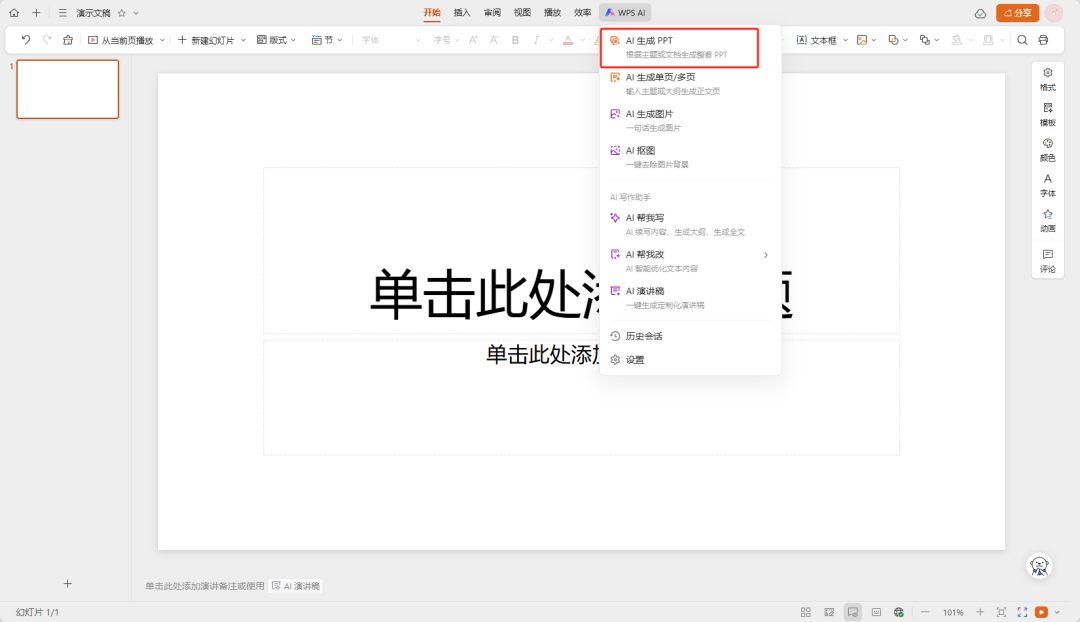Image resolution: width=1080 pixels, height=622 pixels.
Task: Open the font color swatch control
Action: 568,41
